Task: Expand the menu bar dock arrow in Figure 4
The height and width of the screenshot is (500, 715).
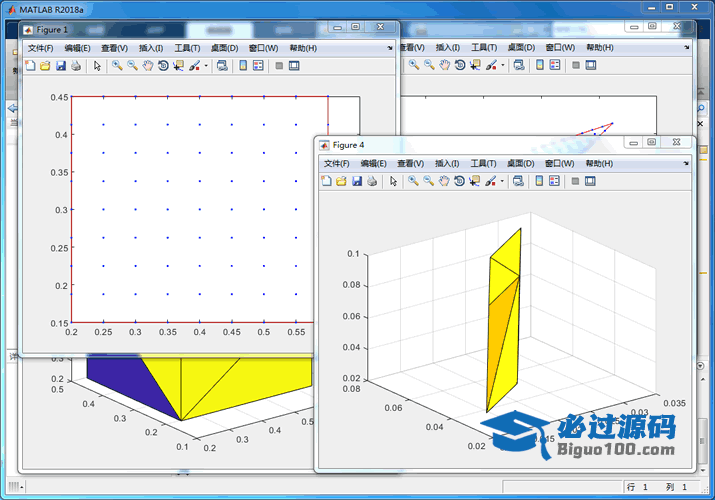Action: (x=685, y=163)
